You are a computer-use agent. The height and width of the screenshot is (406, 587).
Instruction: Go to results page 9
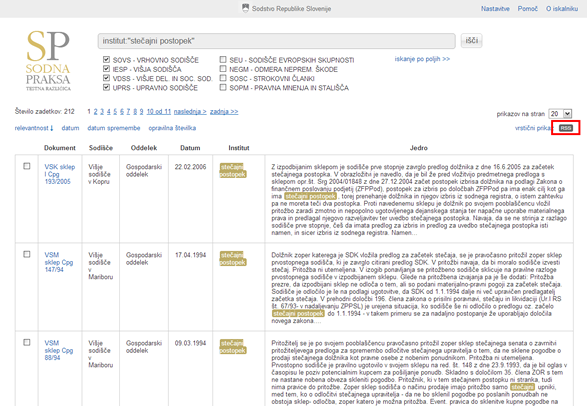(142, 112)
